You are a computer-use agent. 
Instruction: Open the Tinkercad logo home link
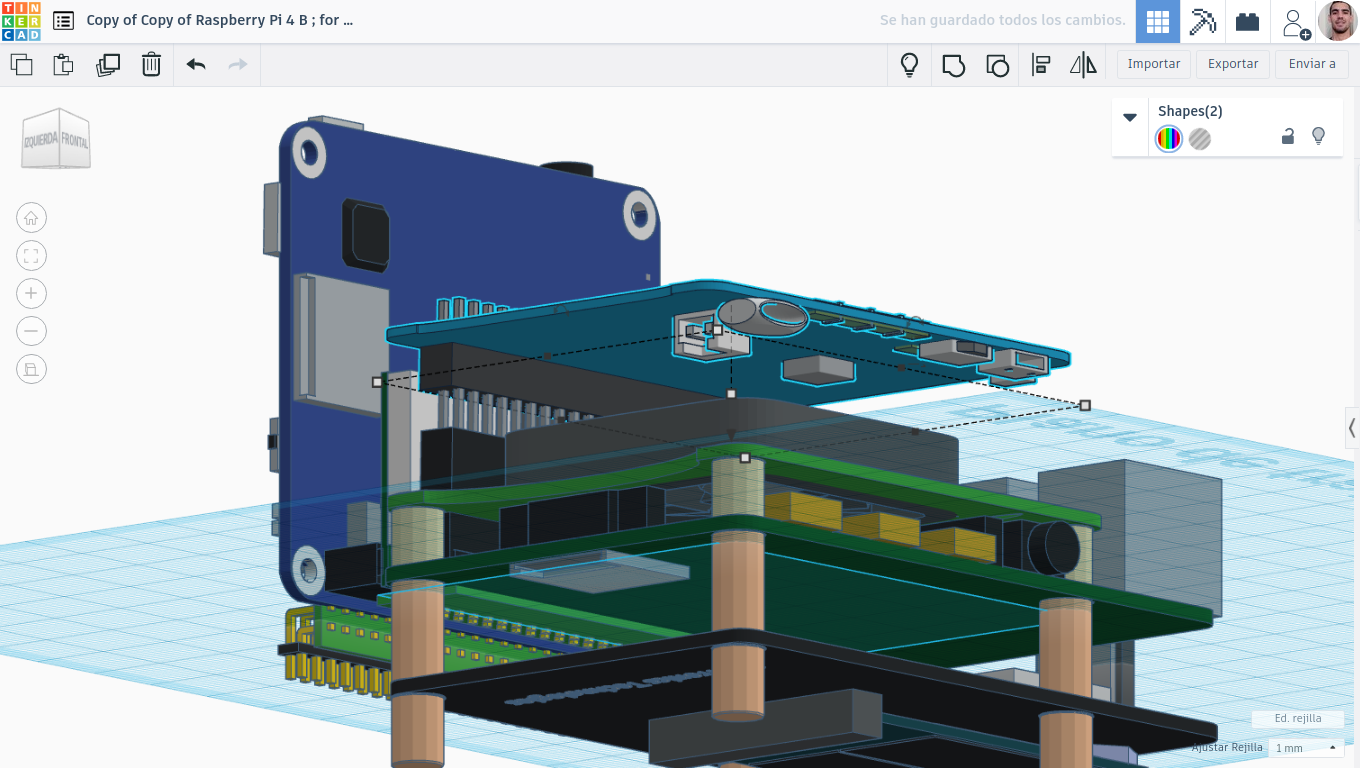pyautogui.click(x=21, y=21)
